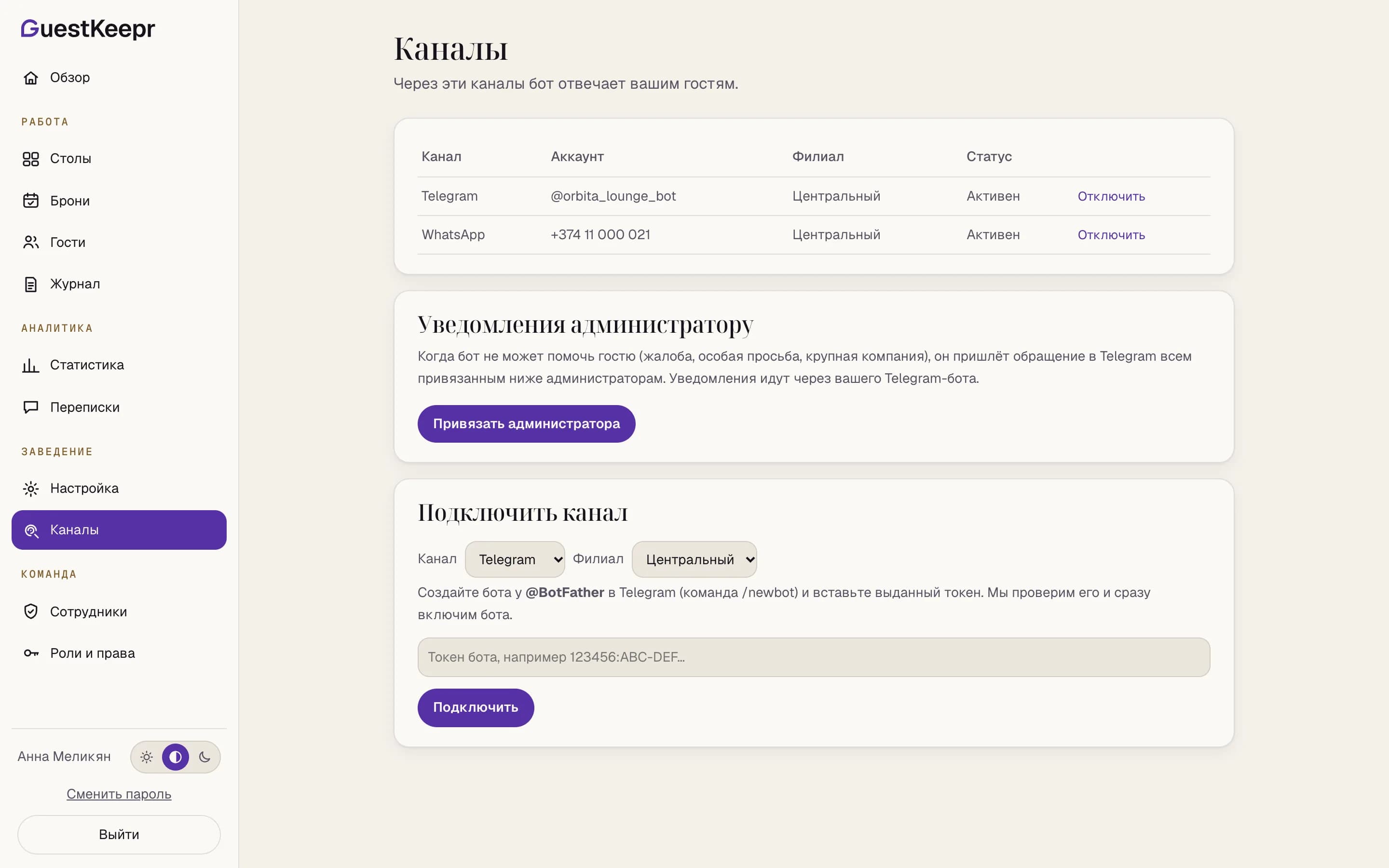Click the Аккаунт column header
Image resolution: width=1389 pixels, height=868 pixels.
[x=577, y=157]
